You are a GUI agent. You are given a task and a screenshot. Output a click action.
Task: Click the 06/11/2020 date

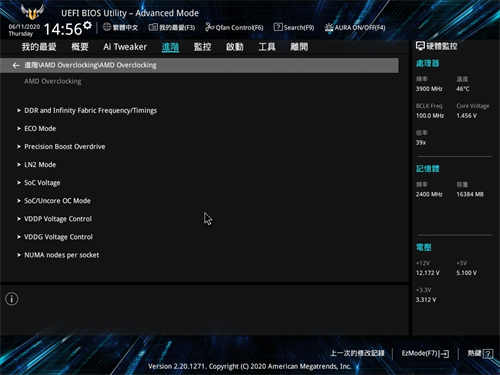point(24,27)
